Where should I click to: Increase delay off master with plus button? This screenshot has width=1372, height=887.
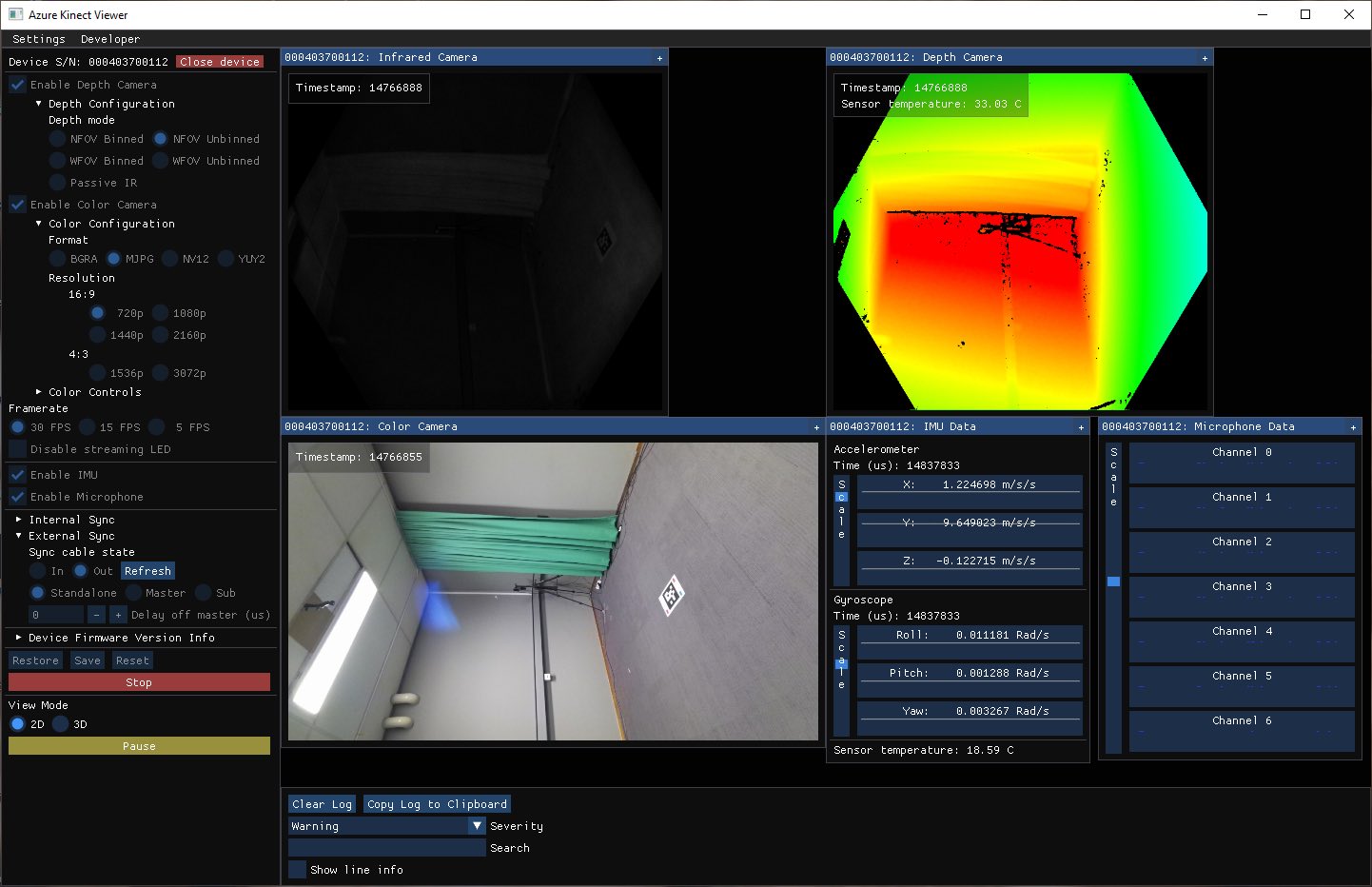[118, 615]
